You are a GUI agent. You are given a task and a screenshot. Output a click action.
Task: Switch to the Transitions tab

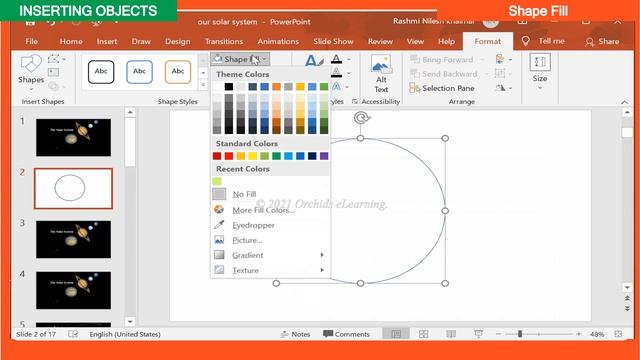click(224, 41)
